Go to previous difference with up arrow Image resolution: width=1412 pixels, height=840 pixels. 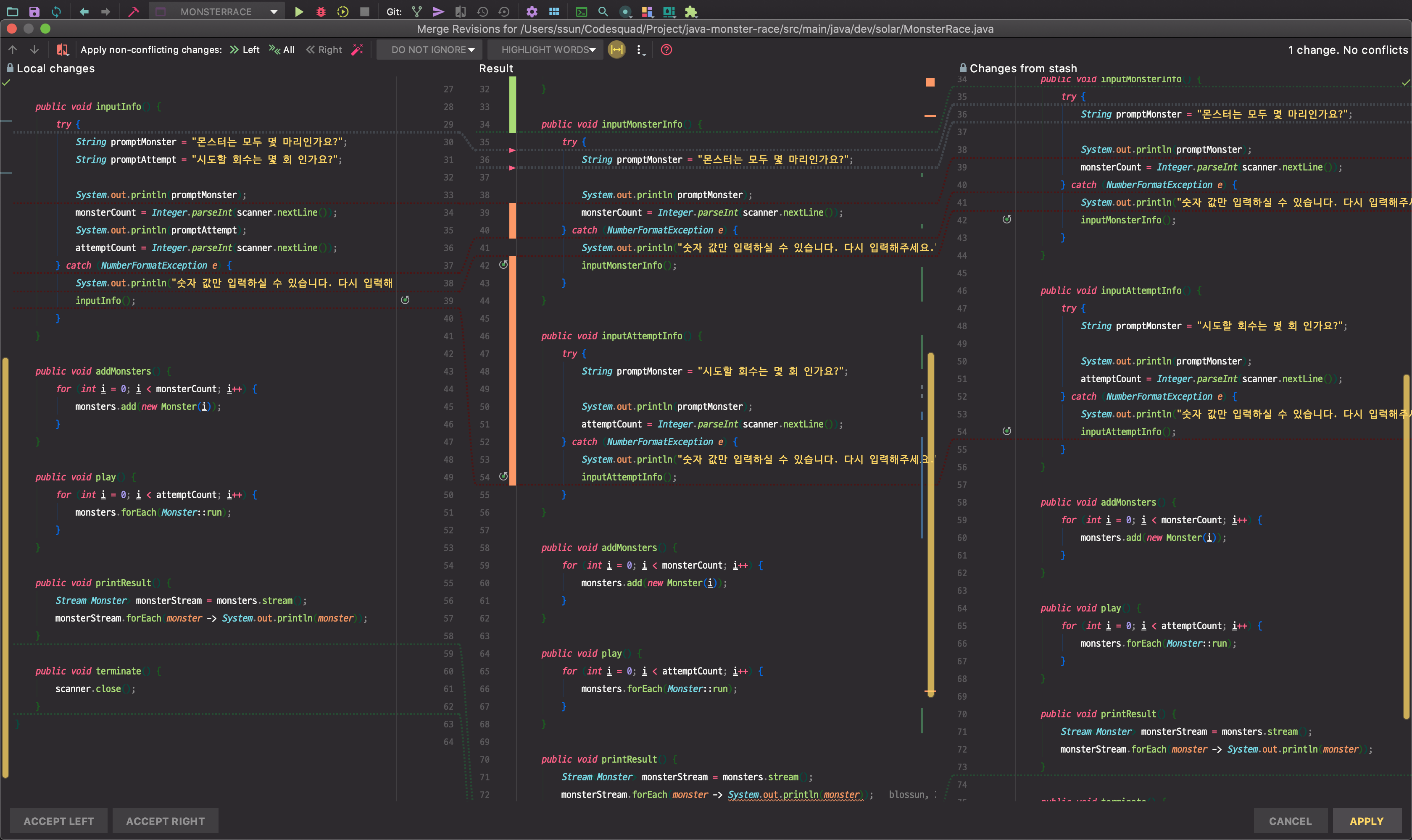tap(13, 50)
